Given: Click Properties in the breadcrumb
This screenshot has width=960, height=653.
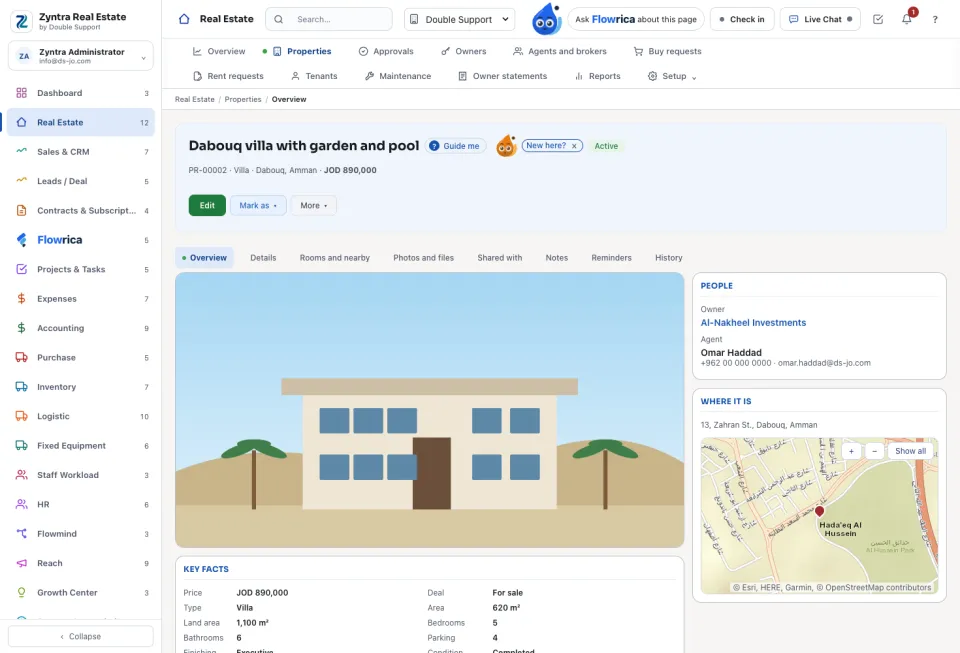Looking at the screenshot, I should point(242,99).
